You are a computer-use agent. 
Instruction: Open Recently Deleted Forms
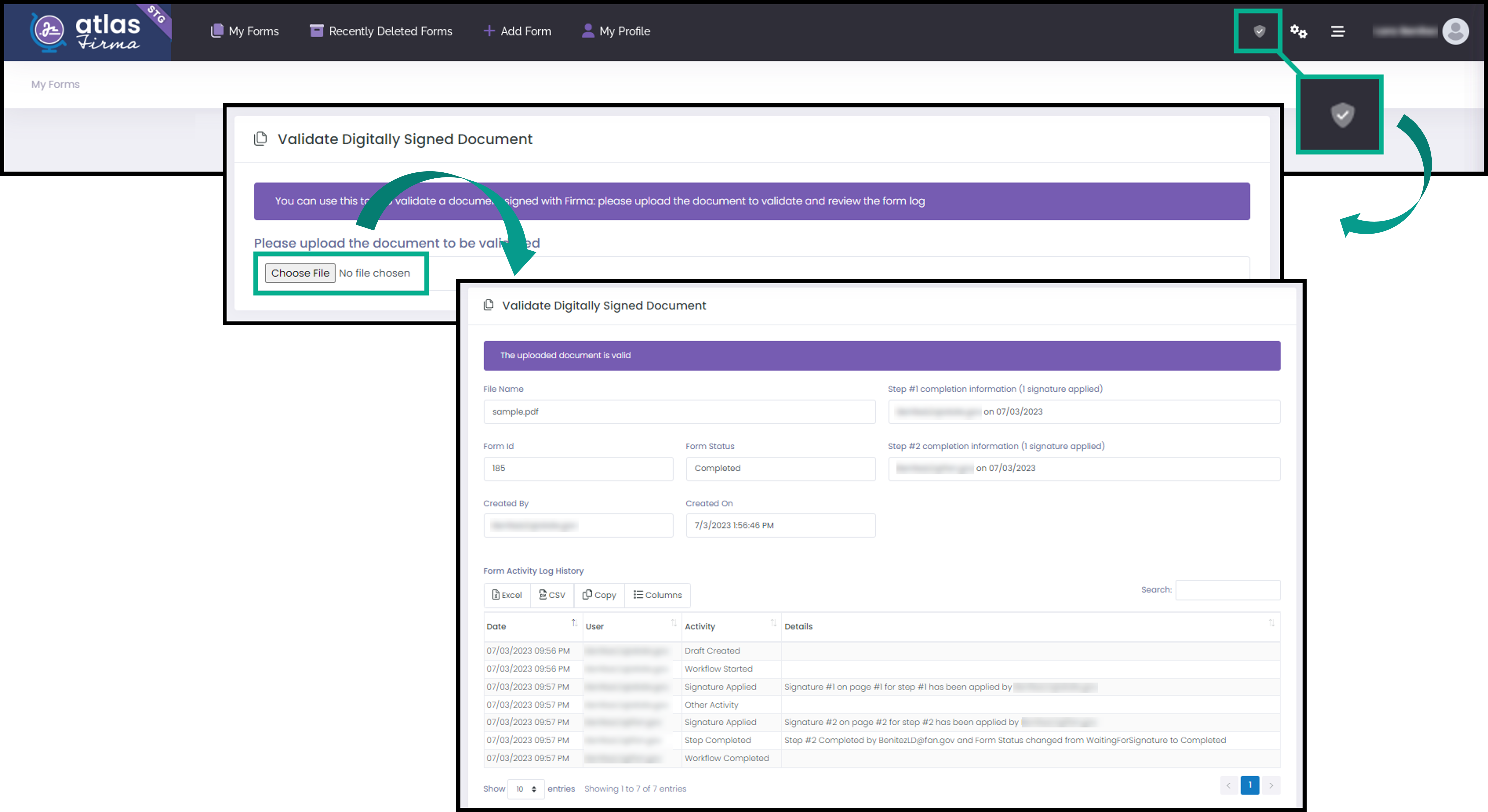[381, 31]
